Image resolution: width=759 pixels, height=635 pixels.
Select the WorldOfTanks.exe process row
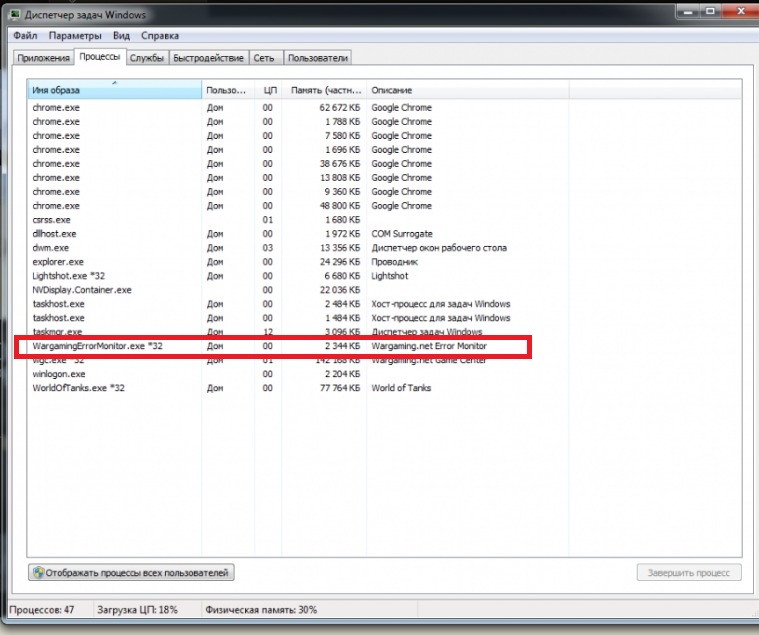coord(384,388)
